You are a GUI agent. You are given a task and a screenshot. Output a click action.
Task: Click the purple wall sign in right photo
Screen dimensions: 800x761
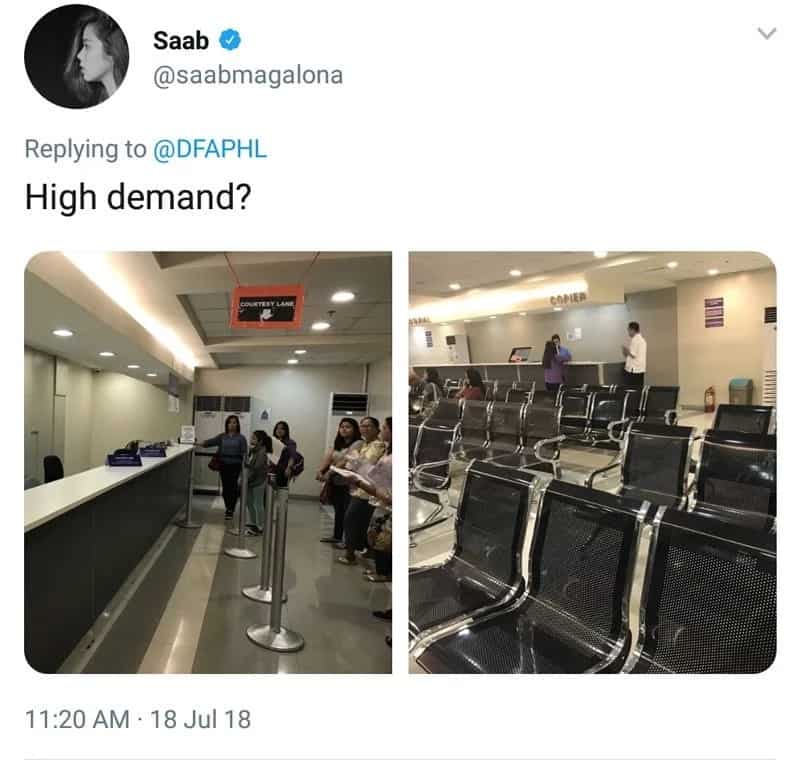(x=714, y=312)
